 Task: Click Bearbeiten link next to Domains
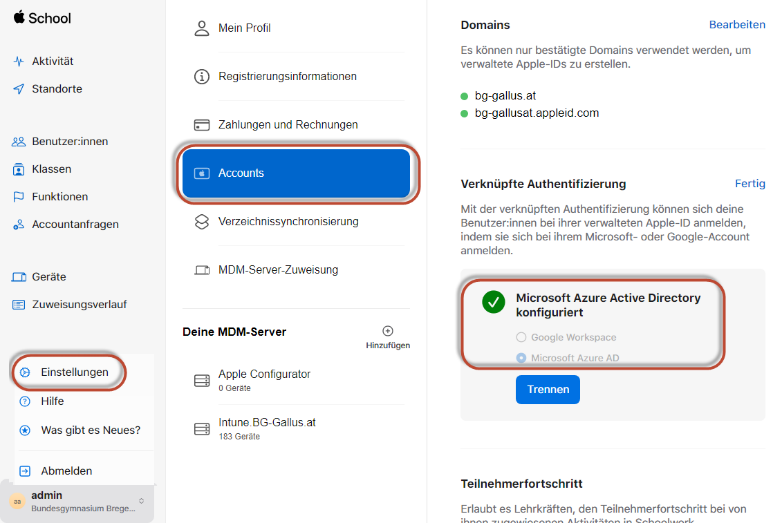[737, 25]
